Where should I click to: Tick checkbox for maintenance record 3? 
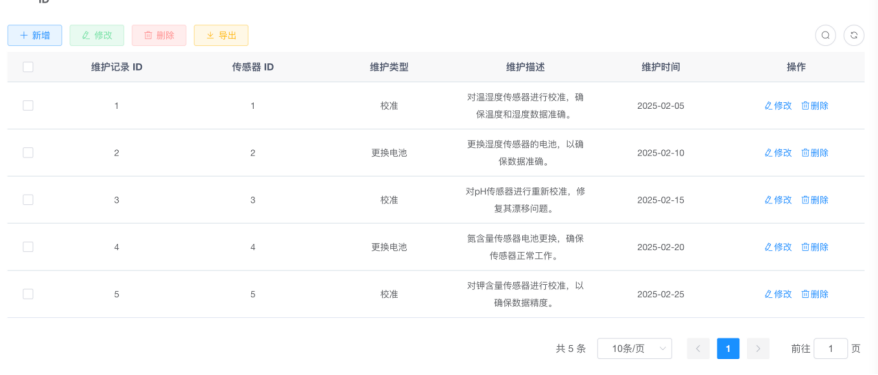pos(28,200)
